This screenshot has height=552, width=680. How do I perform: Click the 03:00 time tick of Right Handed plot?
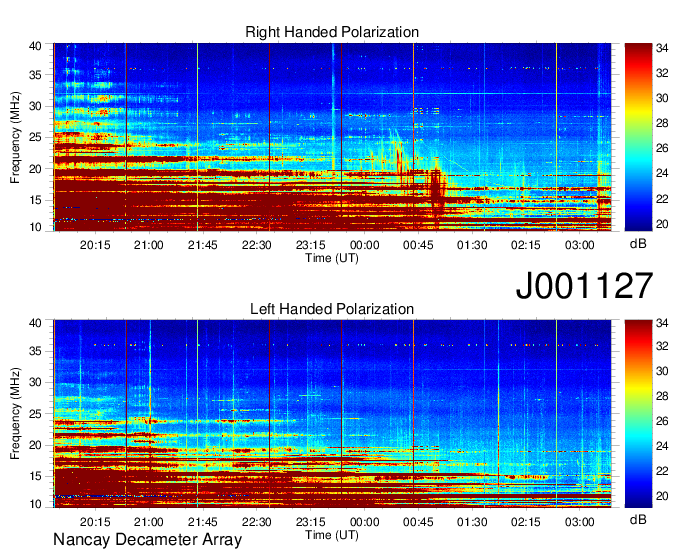pyautogui.click(x=579, y=245)
